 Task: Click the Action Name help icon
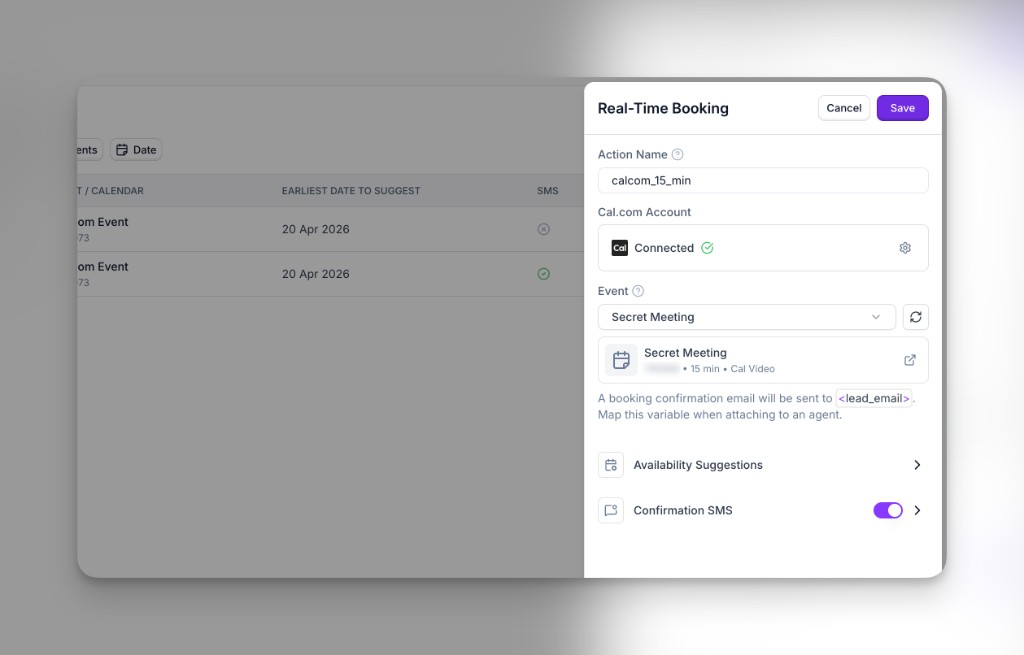(x=677, y=154)
